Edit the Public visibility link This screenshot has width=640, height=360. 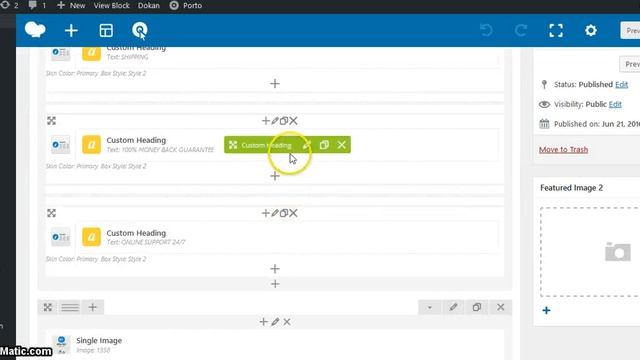click(x=615, y=104)
